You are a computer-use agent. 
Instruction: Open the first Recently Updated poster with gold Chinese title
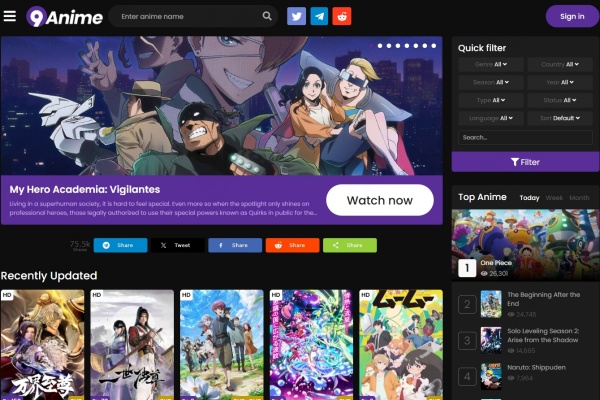(x=42, y=345)
